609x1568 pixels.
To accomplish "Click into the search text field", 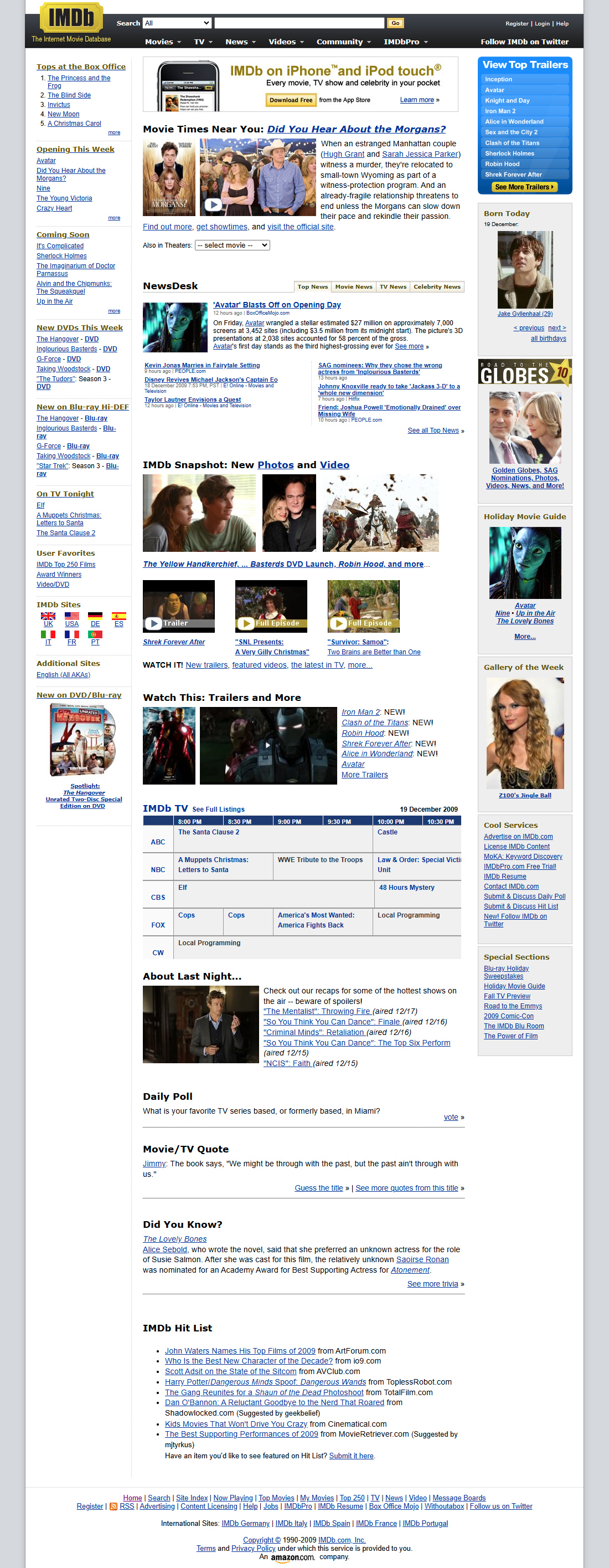I will click(300, 23).
